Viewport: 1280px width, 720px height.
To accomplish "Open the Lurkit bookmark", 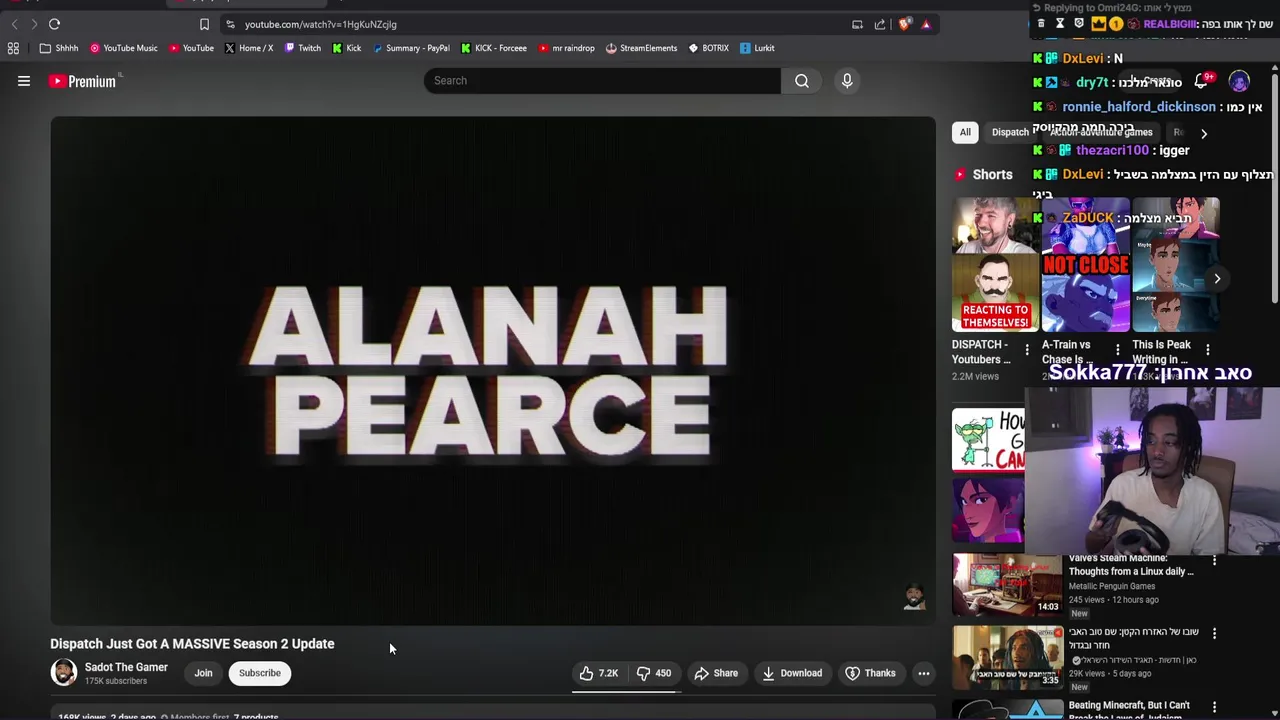I will [757, 48].
